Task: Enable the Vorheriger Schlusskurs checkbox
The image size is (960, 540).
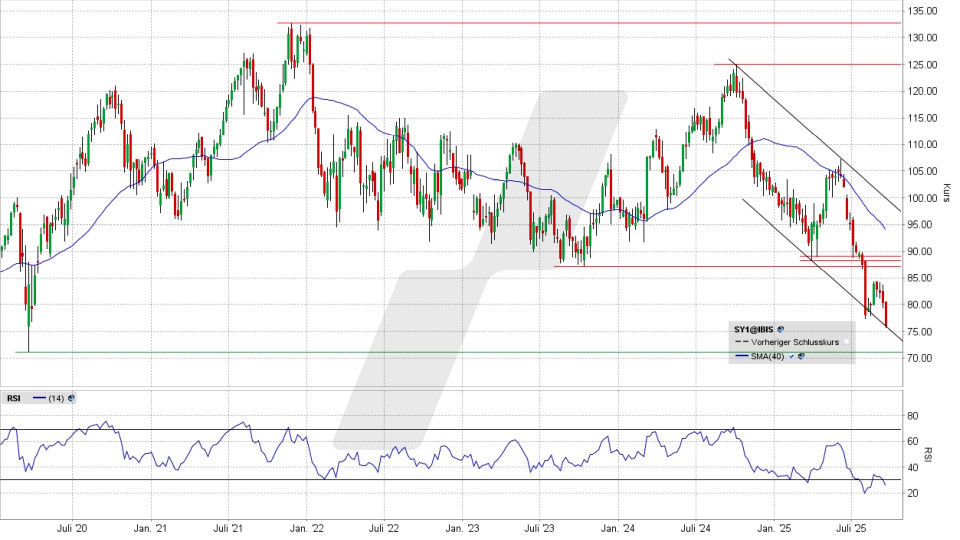Action: (x=845, y=342)
